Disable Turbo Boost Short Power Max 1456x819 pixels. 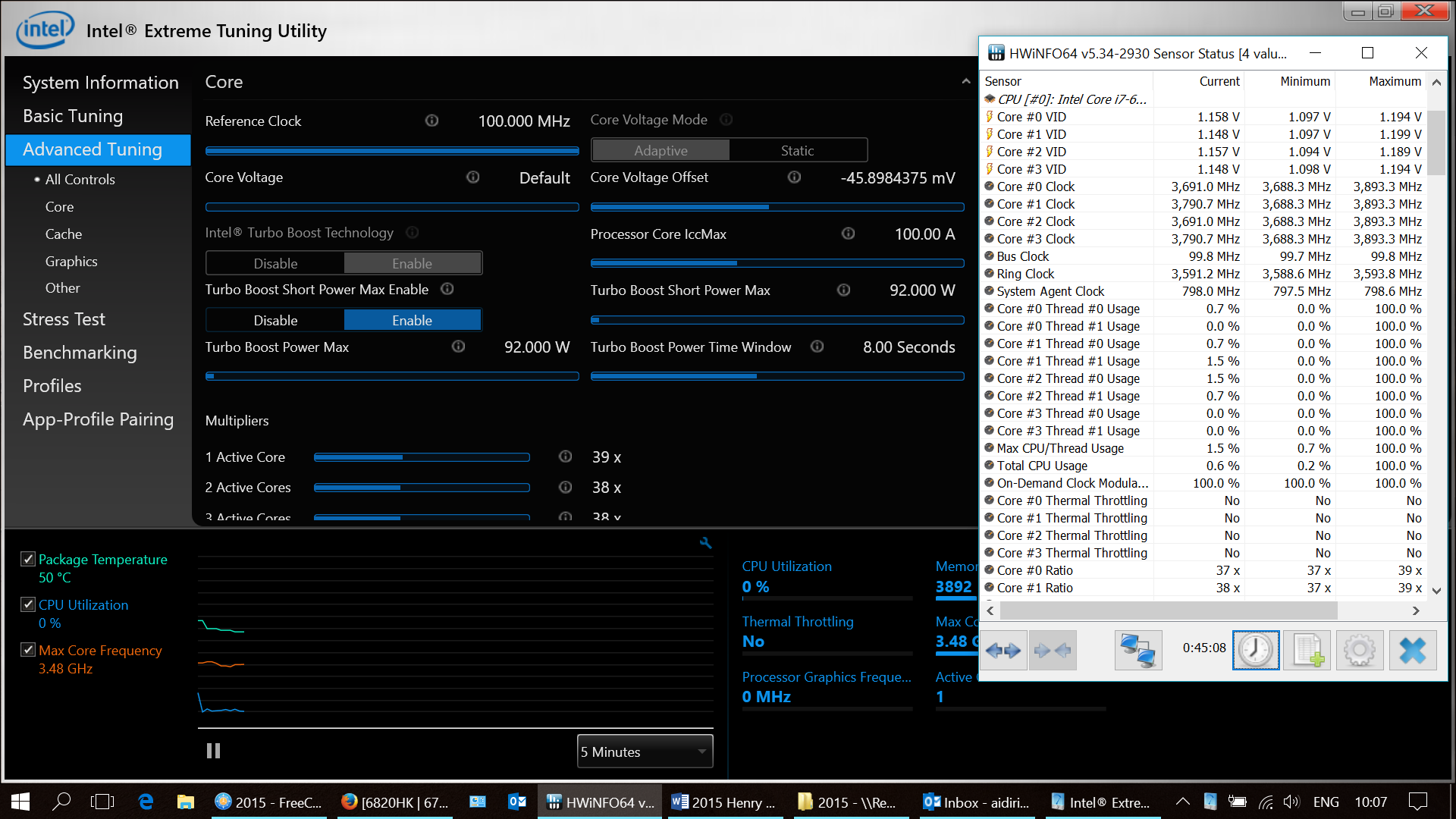click(275, 320)
